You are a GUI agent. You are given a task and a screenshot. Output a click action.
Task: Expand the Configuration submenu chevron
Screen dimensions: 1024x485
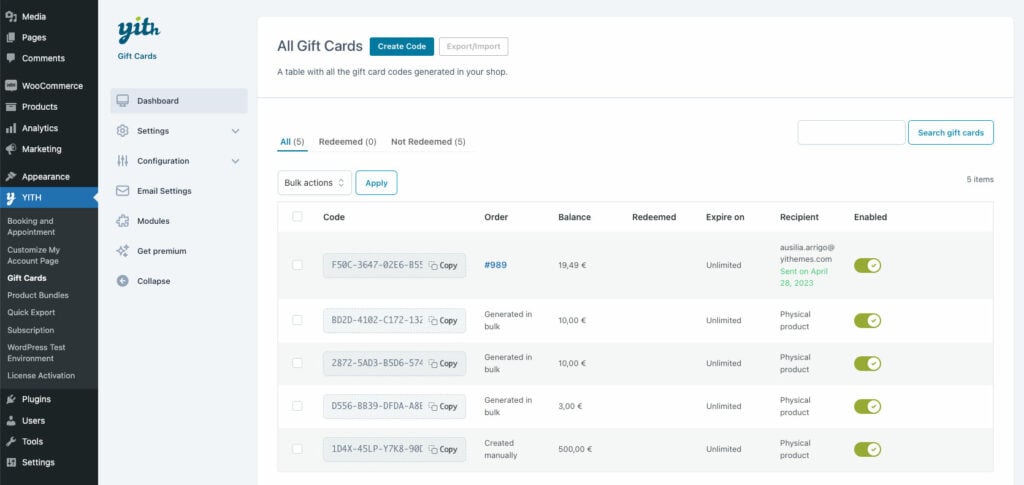pyautogui.click(x=235, y=161)
